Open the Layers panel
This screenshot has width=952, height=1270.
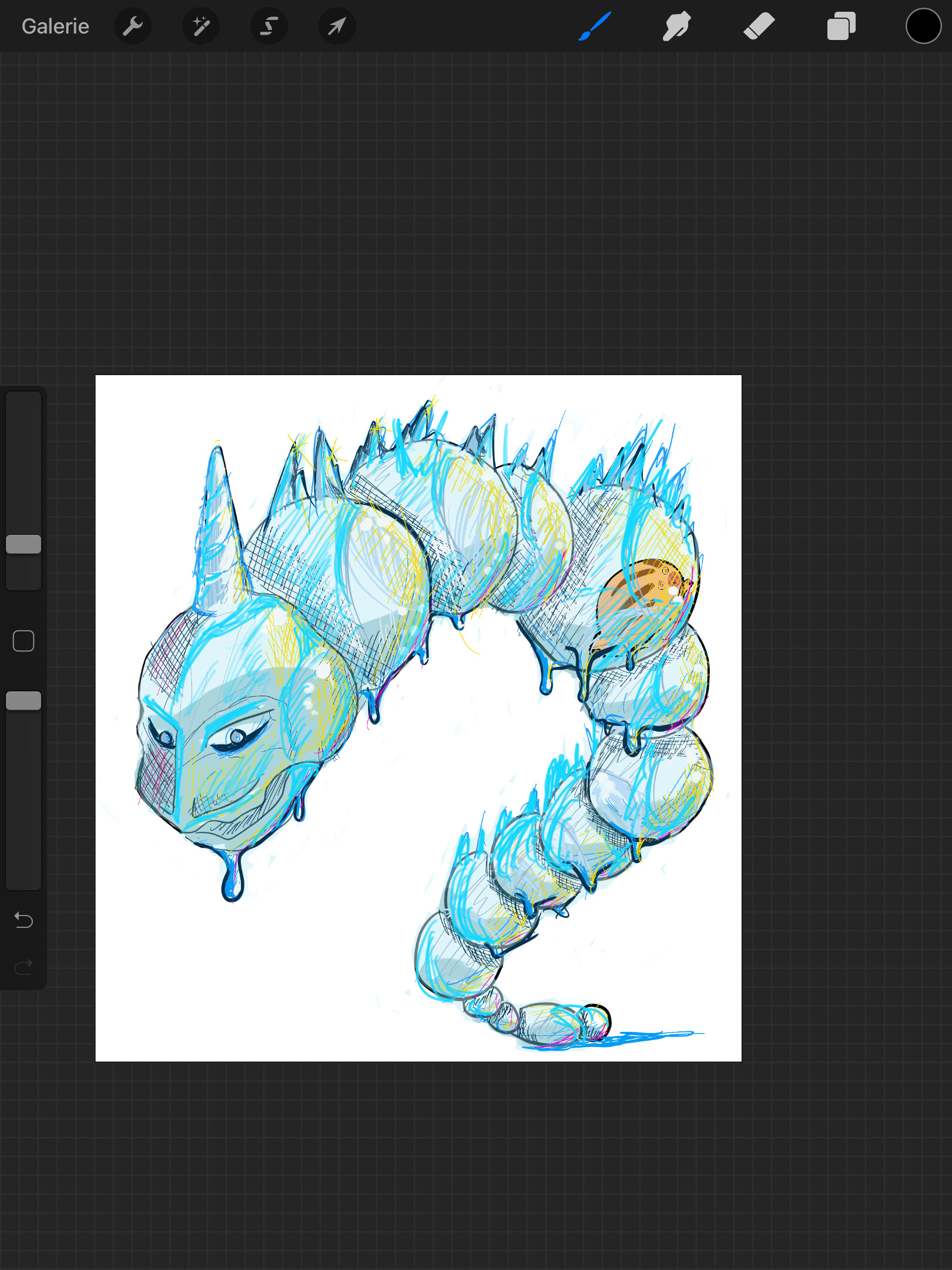(x=841, y=26)
